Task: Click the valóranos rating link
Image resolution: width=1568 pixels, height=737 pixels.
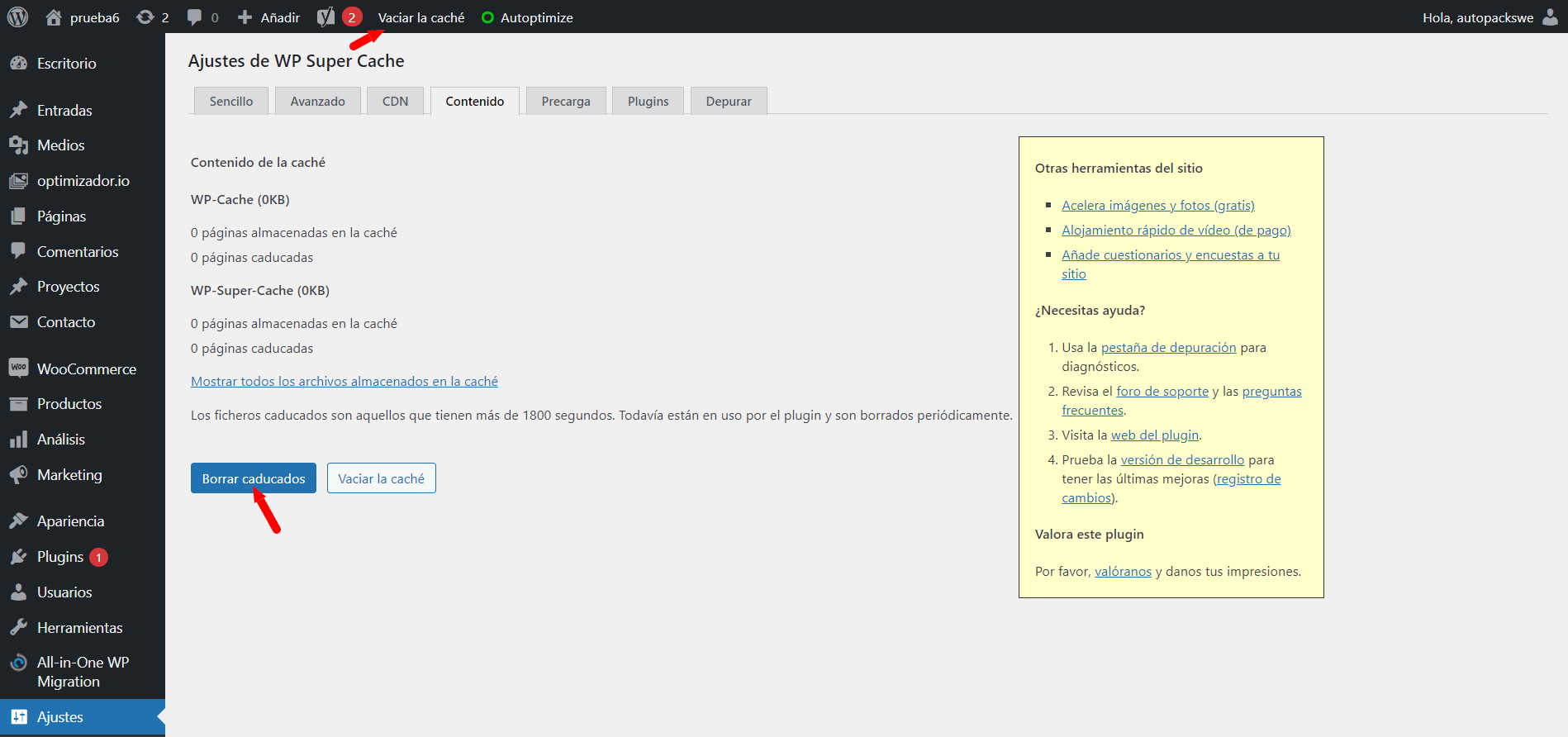Action: point(1123,571)
